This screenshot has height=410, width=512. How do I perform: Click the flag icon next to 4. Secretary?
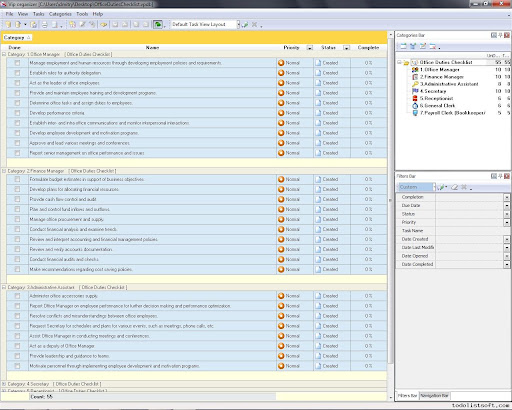[x=415, y=91]
